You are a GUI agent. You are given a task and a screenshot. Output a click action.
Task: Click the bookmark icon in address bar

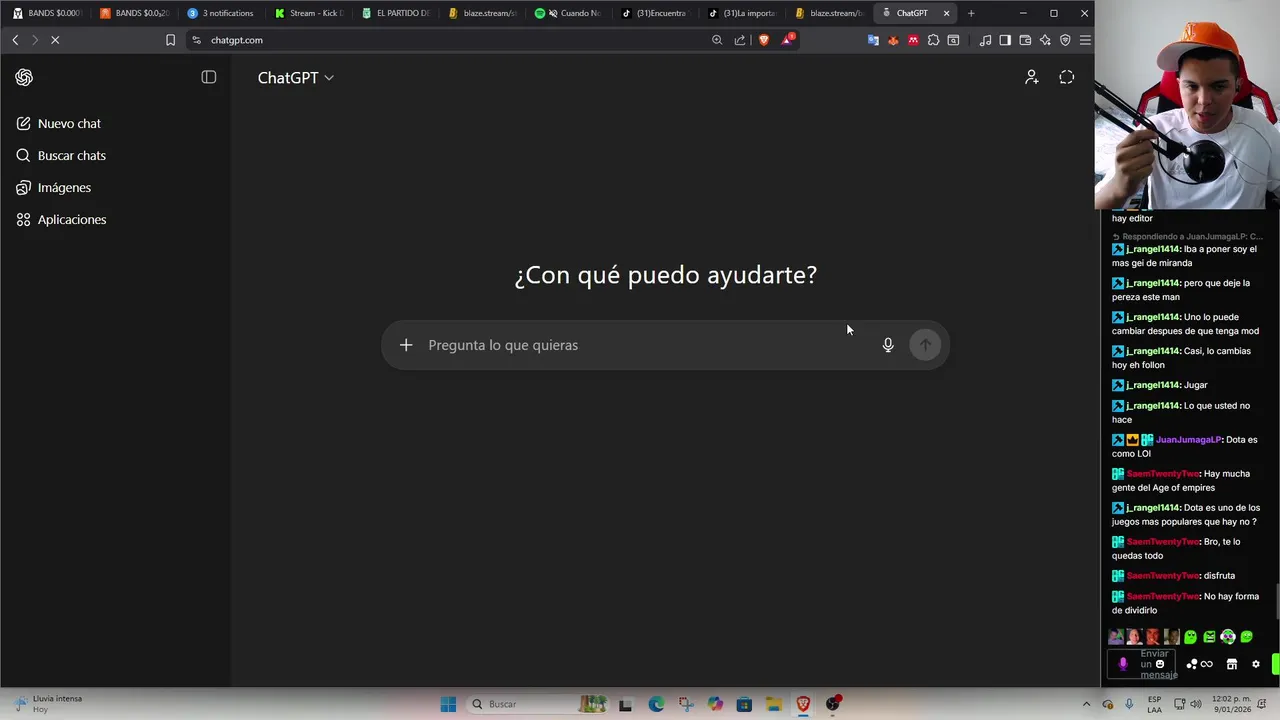click(170, 40)
